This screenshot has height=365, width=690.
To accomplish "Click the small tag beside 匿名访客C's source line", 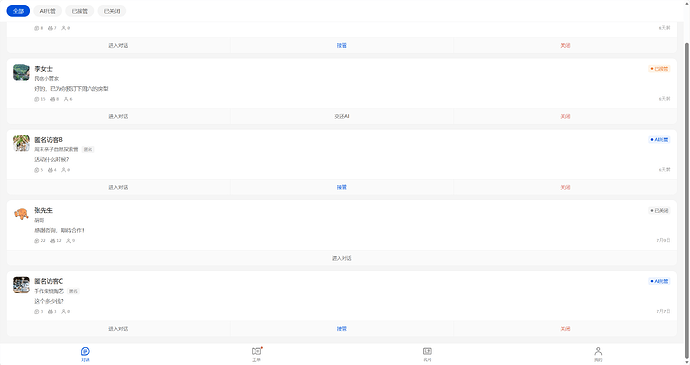I will coord(73,291).
